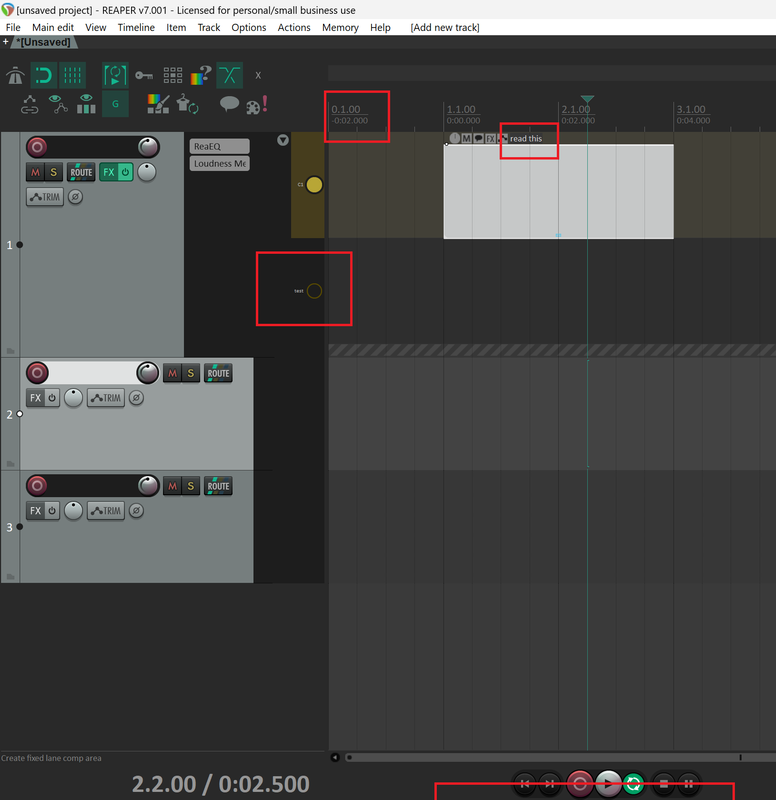Toggle the eye with envelope nodes icon

(x=58, y=104)
